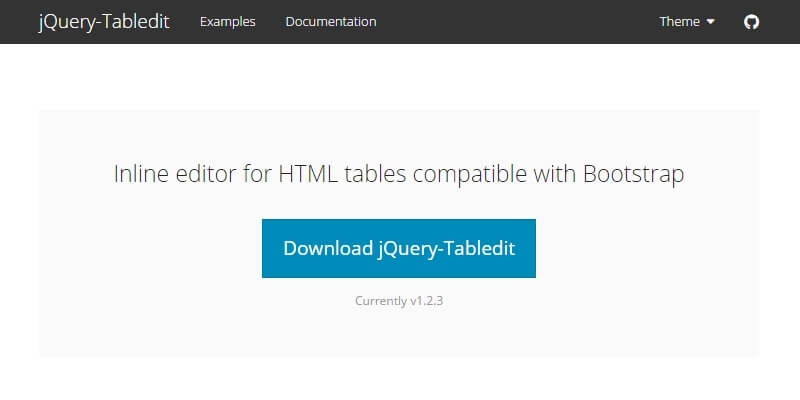Click empty gray area right of Download button
The height and width of the screenshot is (400, 800).
[x=650, y=248]
